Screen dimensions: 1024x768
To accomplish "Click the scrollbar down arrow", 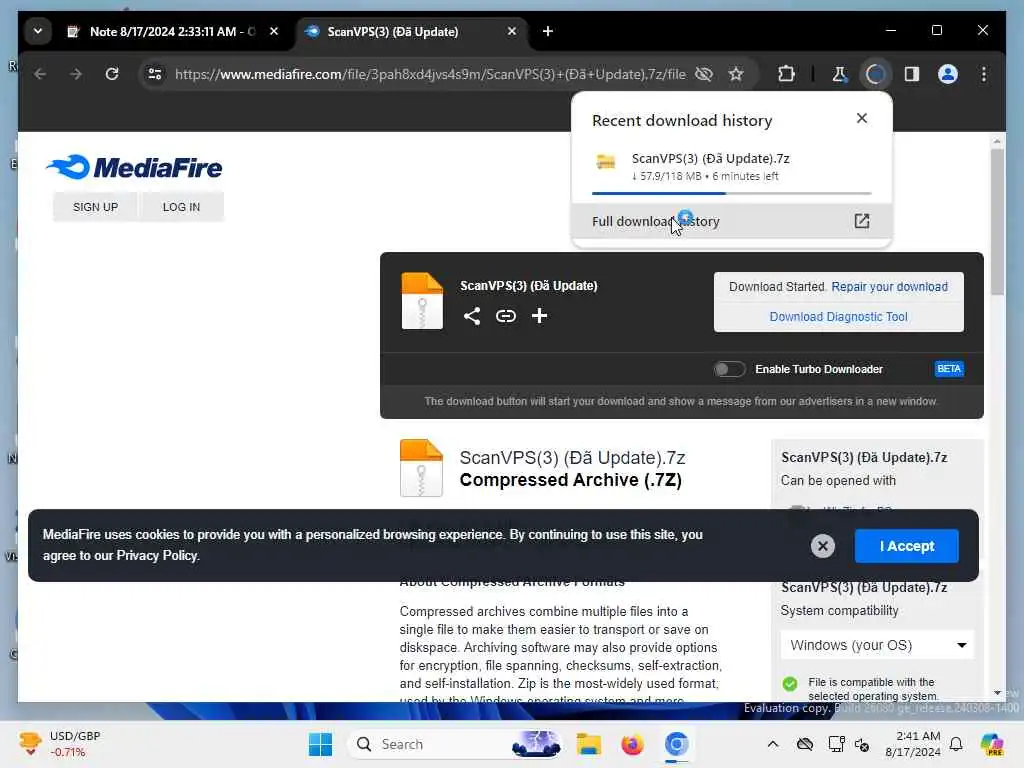I will pos(997,693).
